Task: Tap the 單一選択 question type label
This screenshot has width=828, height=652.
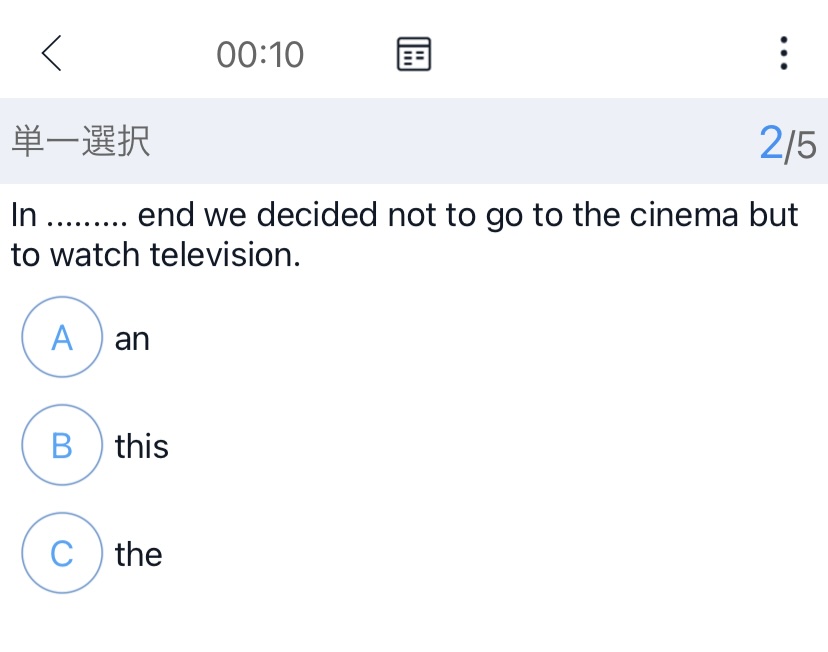Action: (80, 143)
